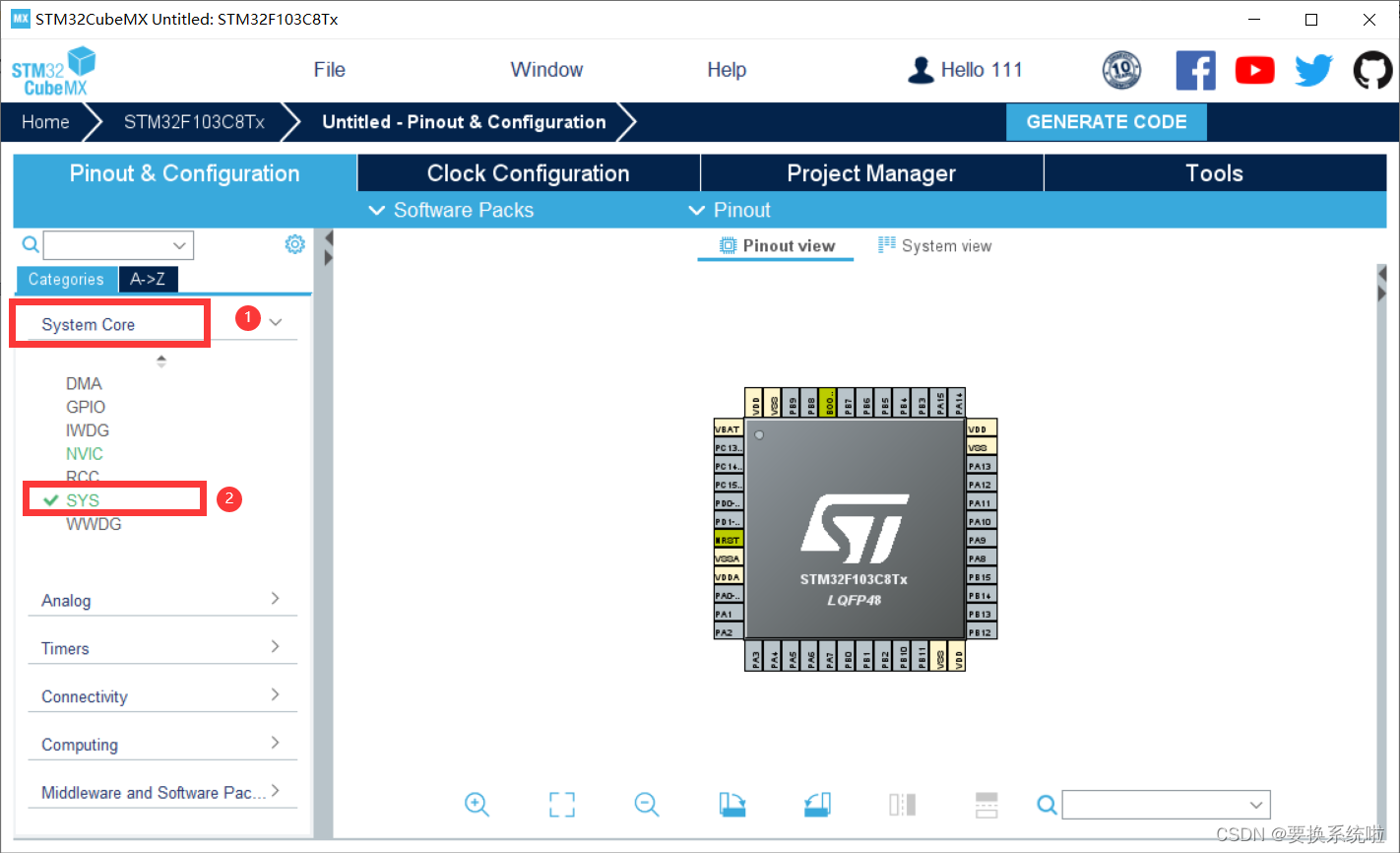This screenshot has height=853, width=1400.
Task: Select pin PA10 on the chip
Action: coord(982,520)
